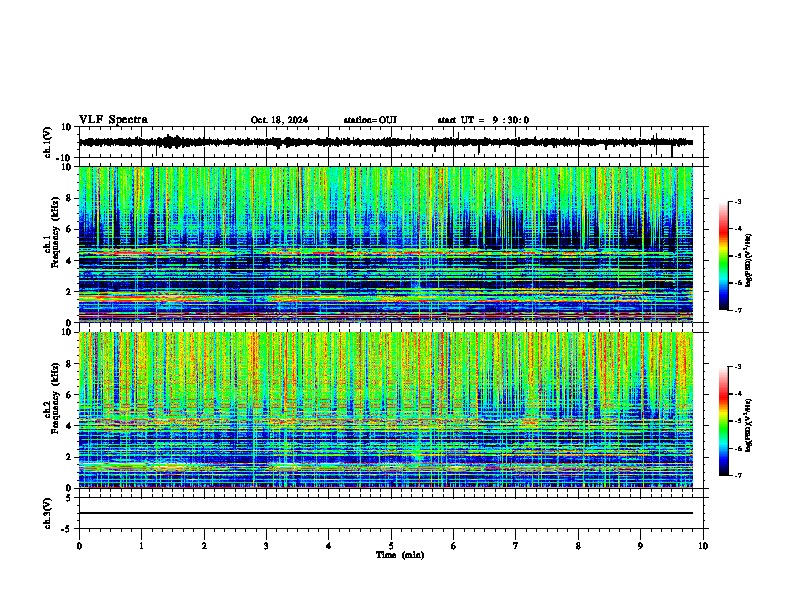
Task: Click the ch.1 color scale log(PSD) unit label
Action: 749,260
